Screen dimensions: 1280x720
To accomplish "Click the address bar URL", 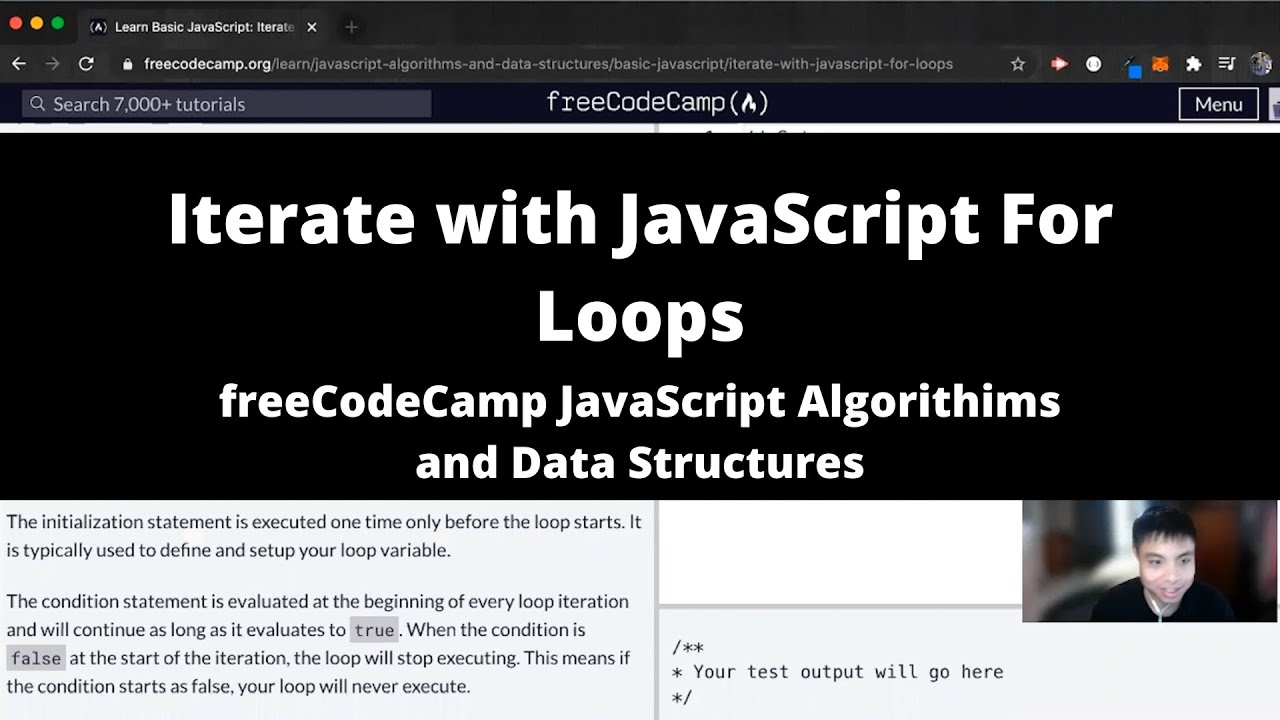I will coord(548,64).
